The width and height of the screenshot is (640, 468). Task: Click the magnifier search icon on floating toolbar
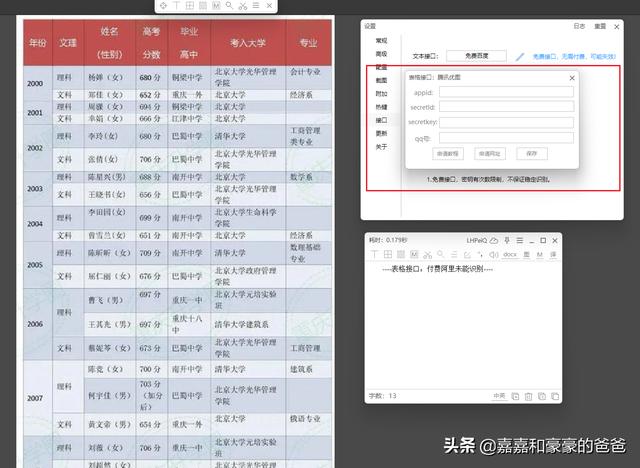[x=229, y=5]
